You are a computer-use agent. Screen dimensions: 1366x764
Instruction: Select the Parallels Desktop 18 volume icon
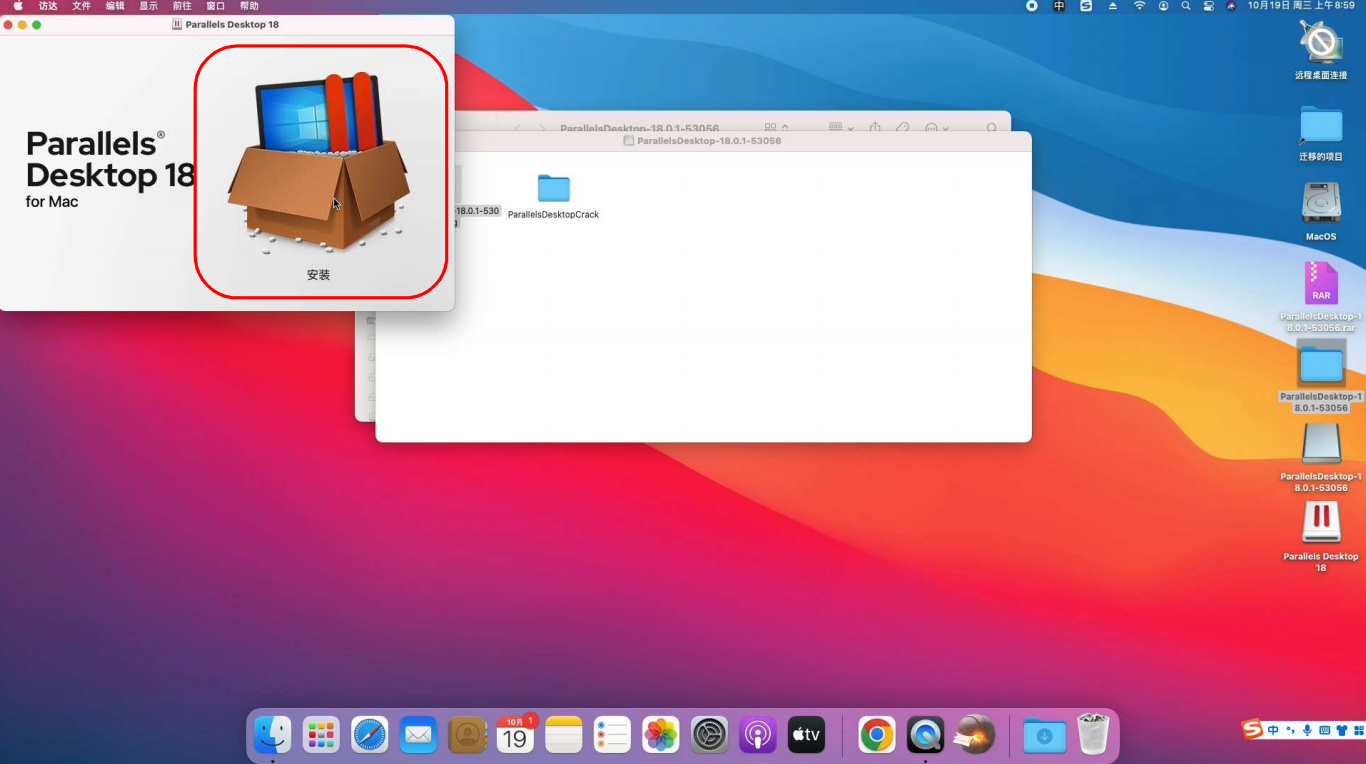click(1321, 523)
